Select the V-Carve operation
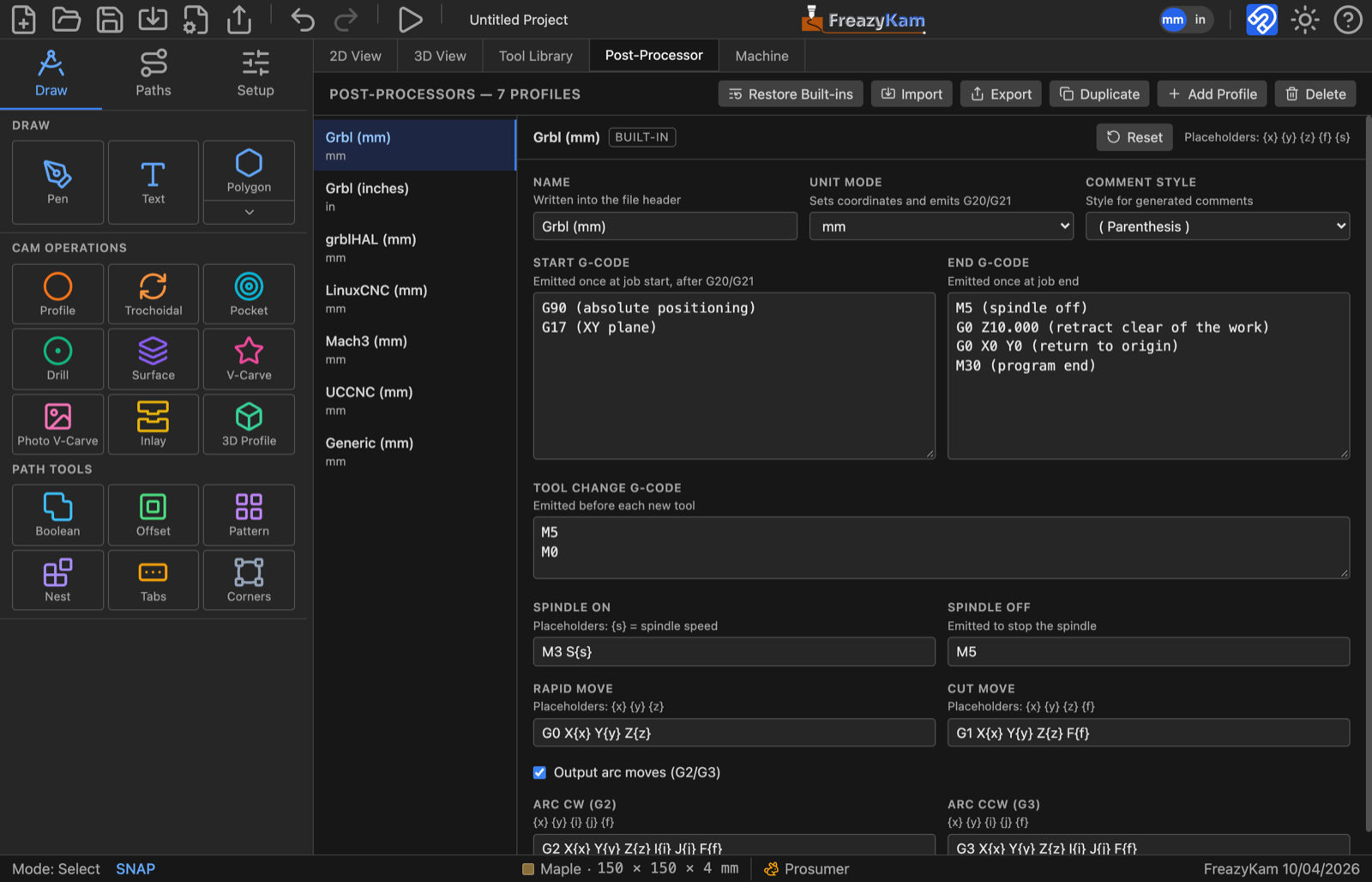This screenshot has width=1372, height=882. pyautogui.click(x=249, y=359)
